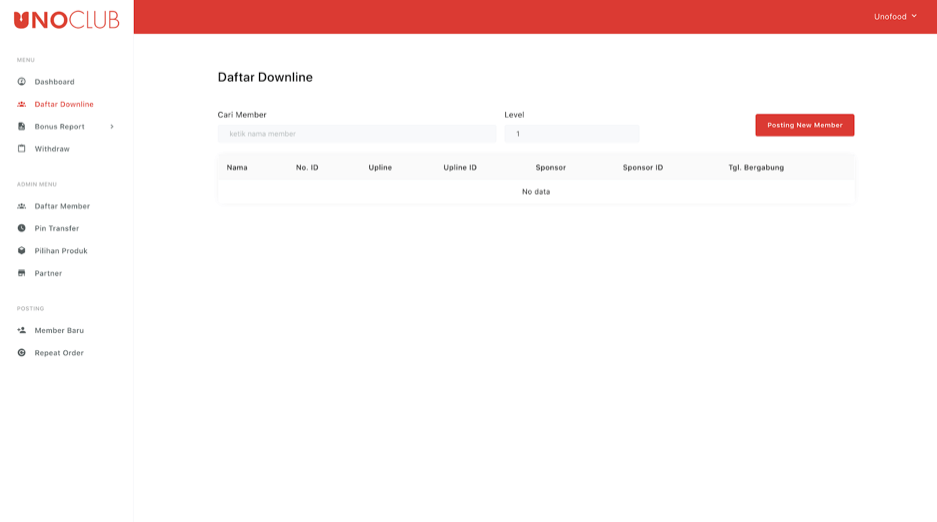Click the Tgl. Bergabung column header
The width and height of the screenshot is (937, 522).
755,167
